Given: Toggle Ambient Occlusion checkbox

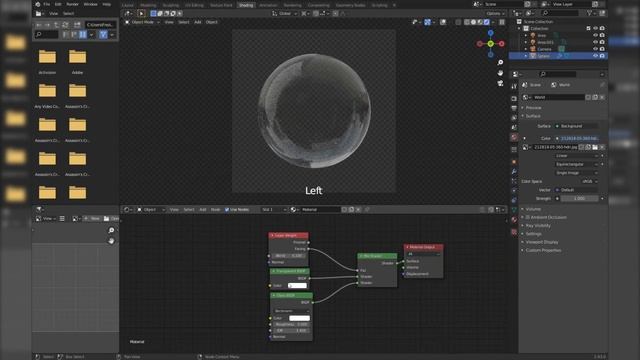Looking at the screenshot, I should [x=528, y=217].
